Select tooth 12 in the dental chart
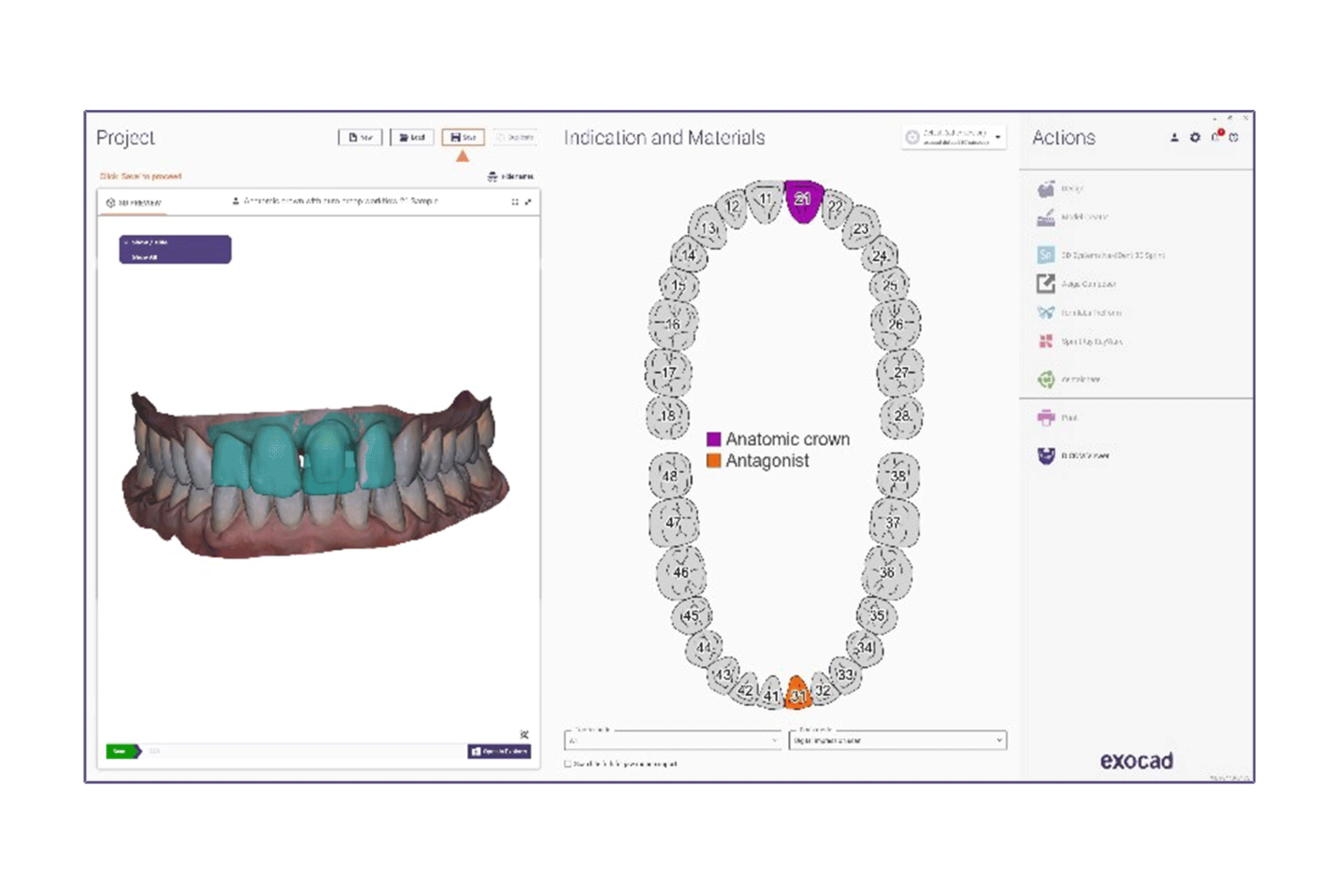This screenshot has height=896, width=1344. coord(732,207)
